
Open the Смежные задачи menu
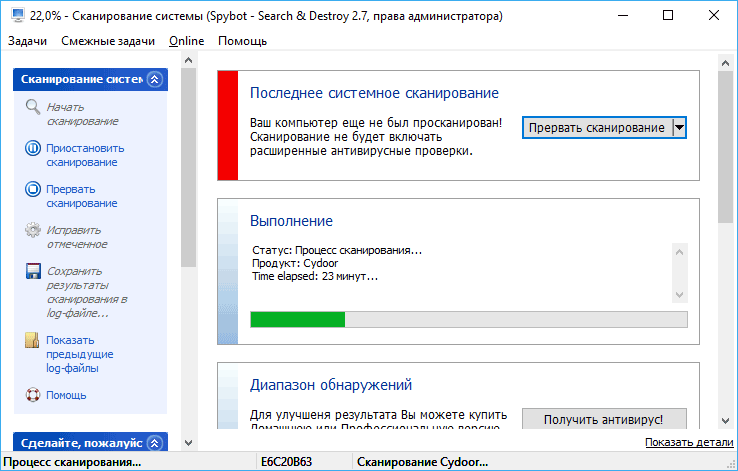(x=108, y=41)
